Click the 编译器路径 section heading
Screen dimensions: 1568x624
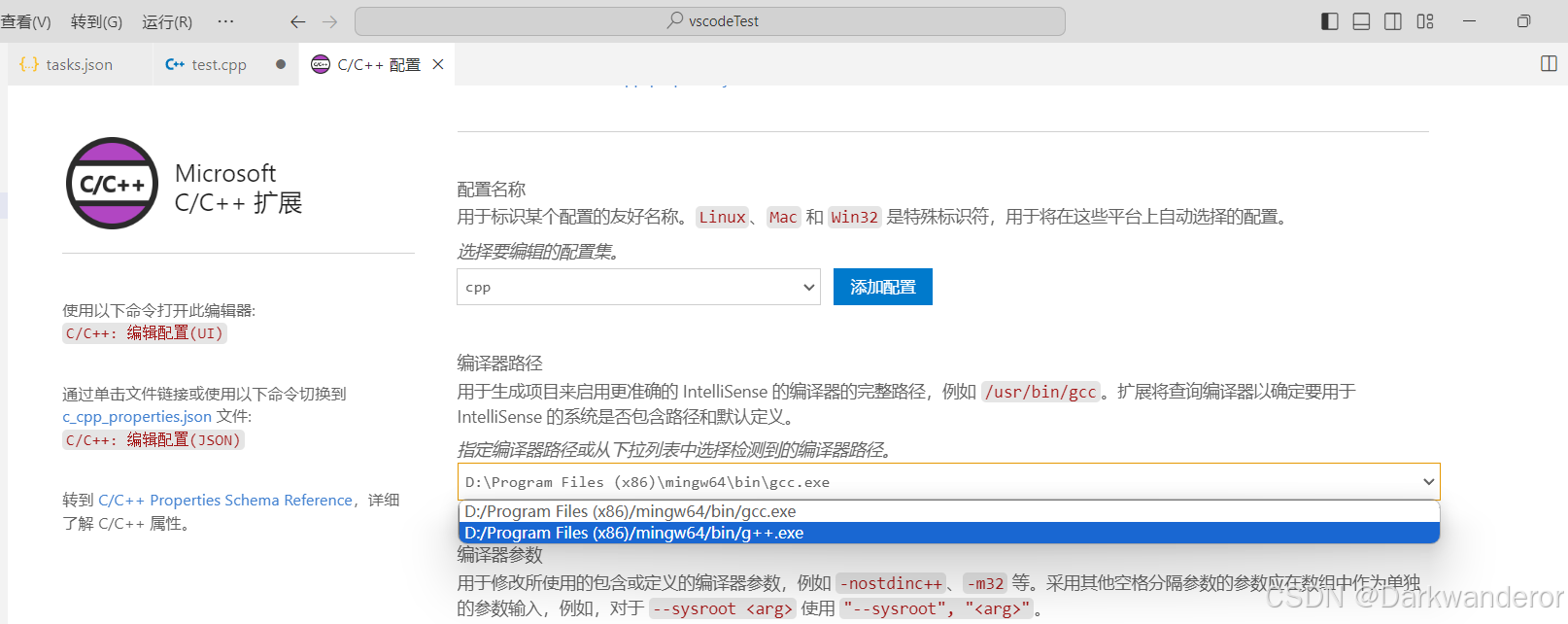[x=500, y=364]
